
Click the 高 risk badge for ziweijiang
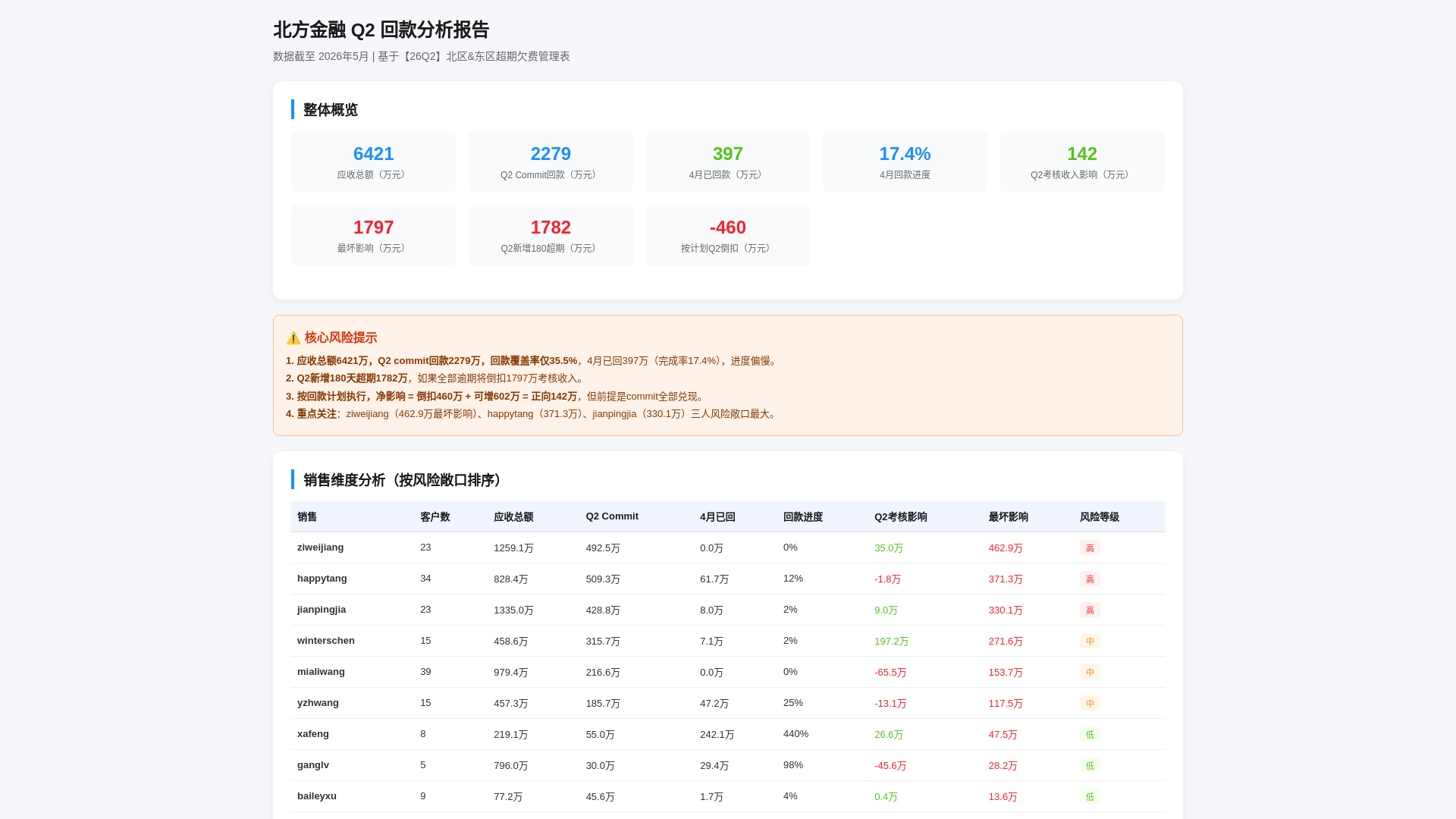click(x=1090, y=548)
